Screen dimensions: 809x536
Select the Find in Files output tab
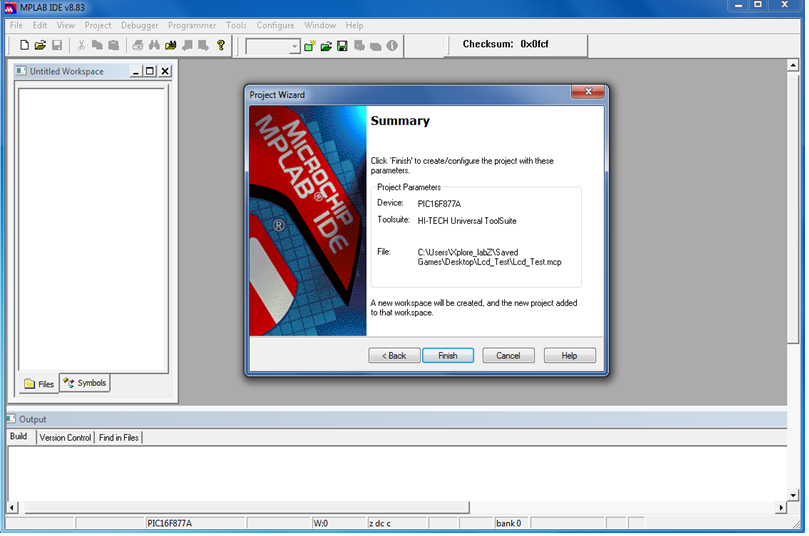[119, 437]
